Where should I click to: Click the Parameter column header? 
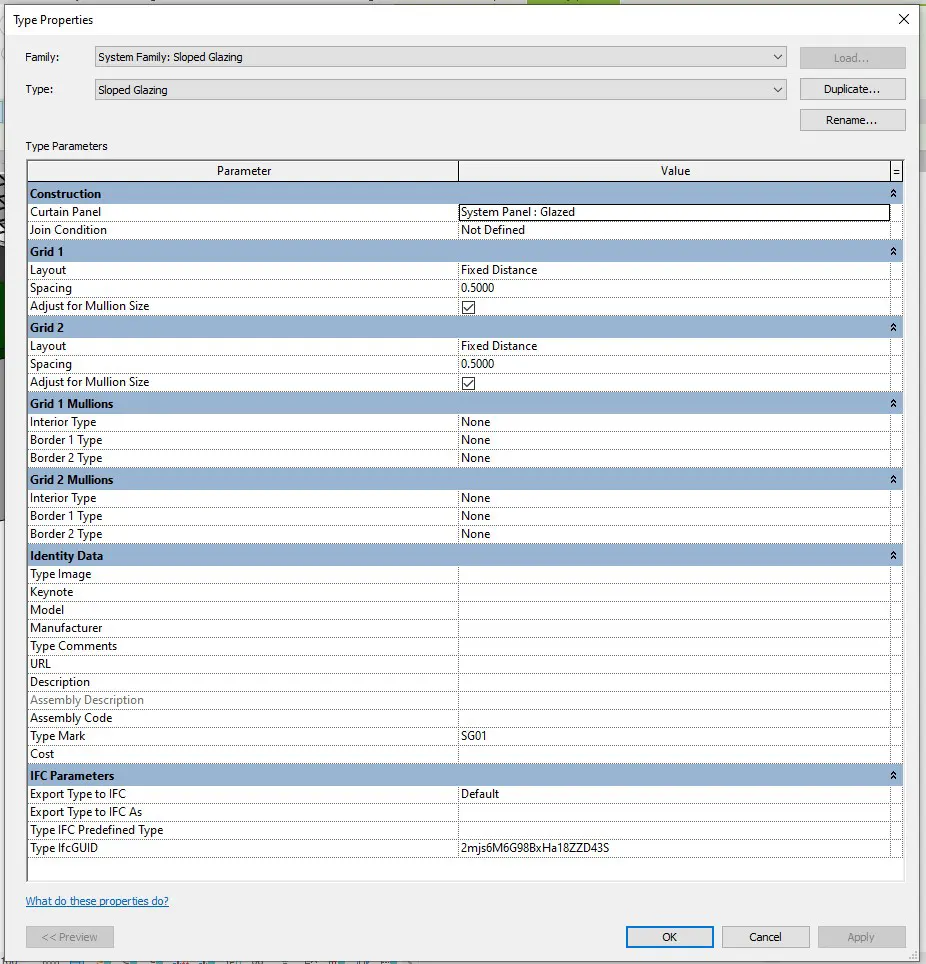point(243,171)
